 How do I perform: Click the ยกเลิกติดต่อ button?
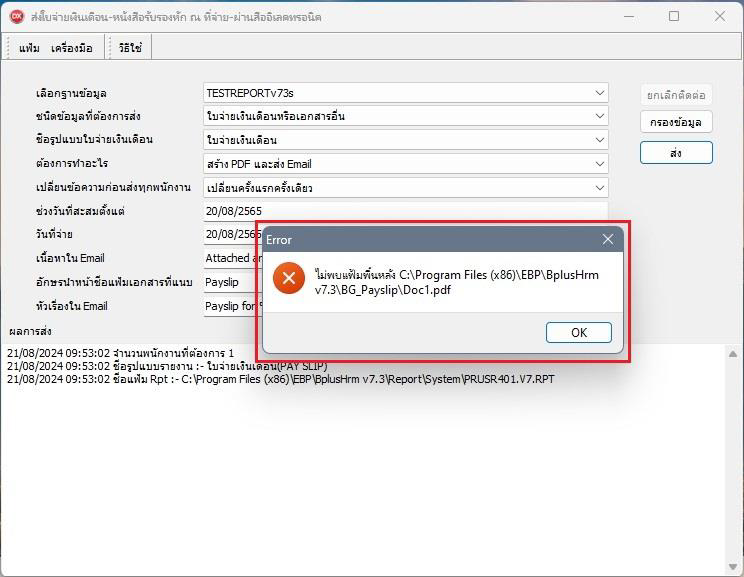[x=675, y=95]
